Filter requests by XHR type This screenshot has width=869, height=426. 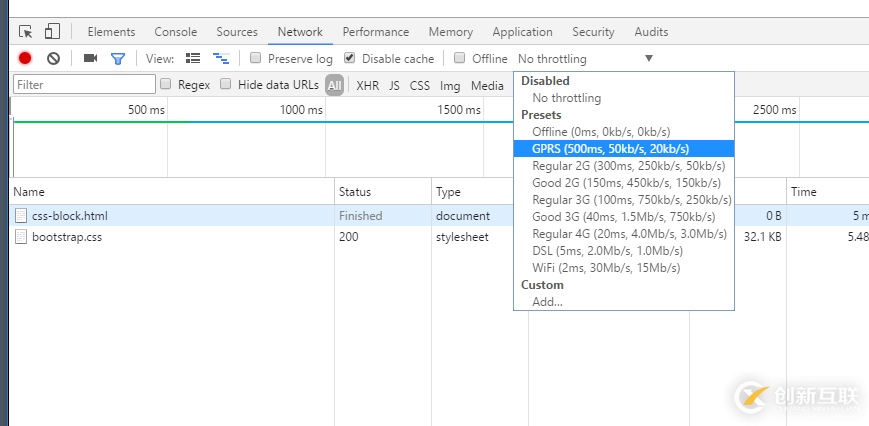click(x=367, y=86)
